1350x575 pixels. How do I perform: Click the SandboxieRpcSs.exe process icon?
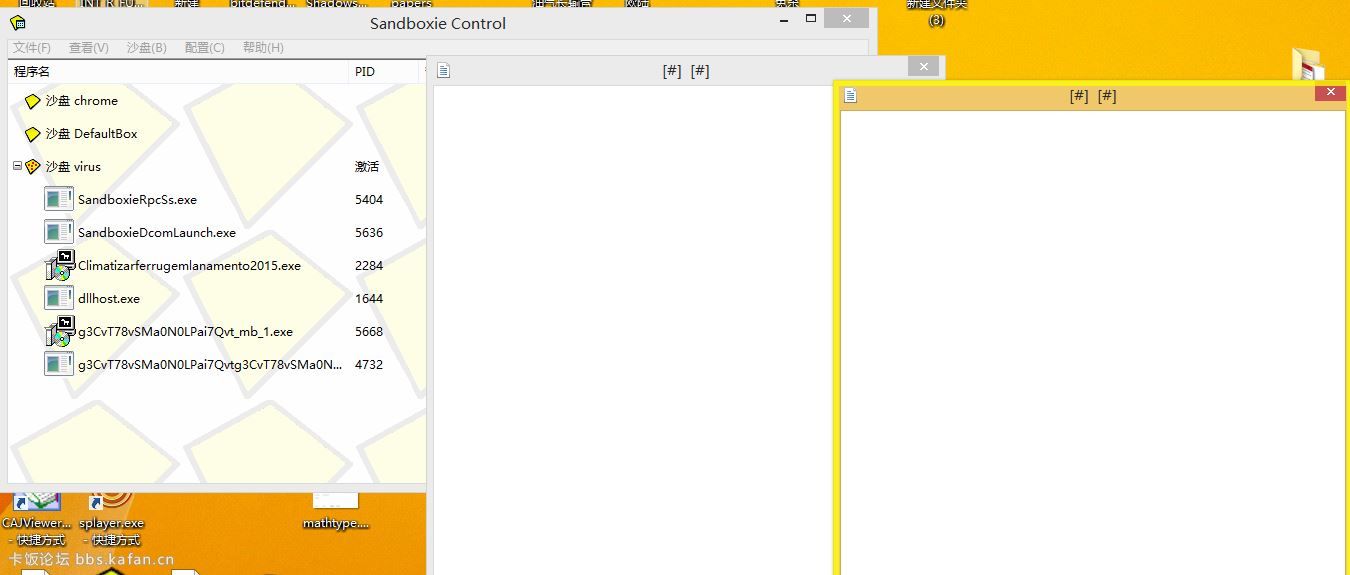coord(59,199)
